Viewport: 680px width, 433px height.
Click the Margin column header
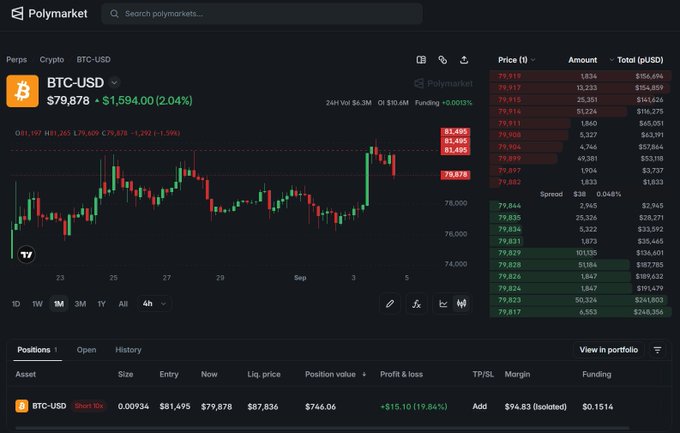point(517,374)
